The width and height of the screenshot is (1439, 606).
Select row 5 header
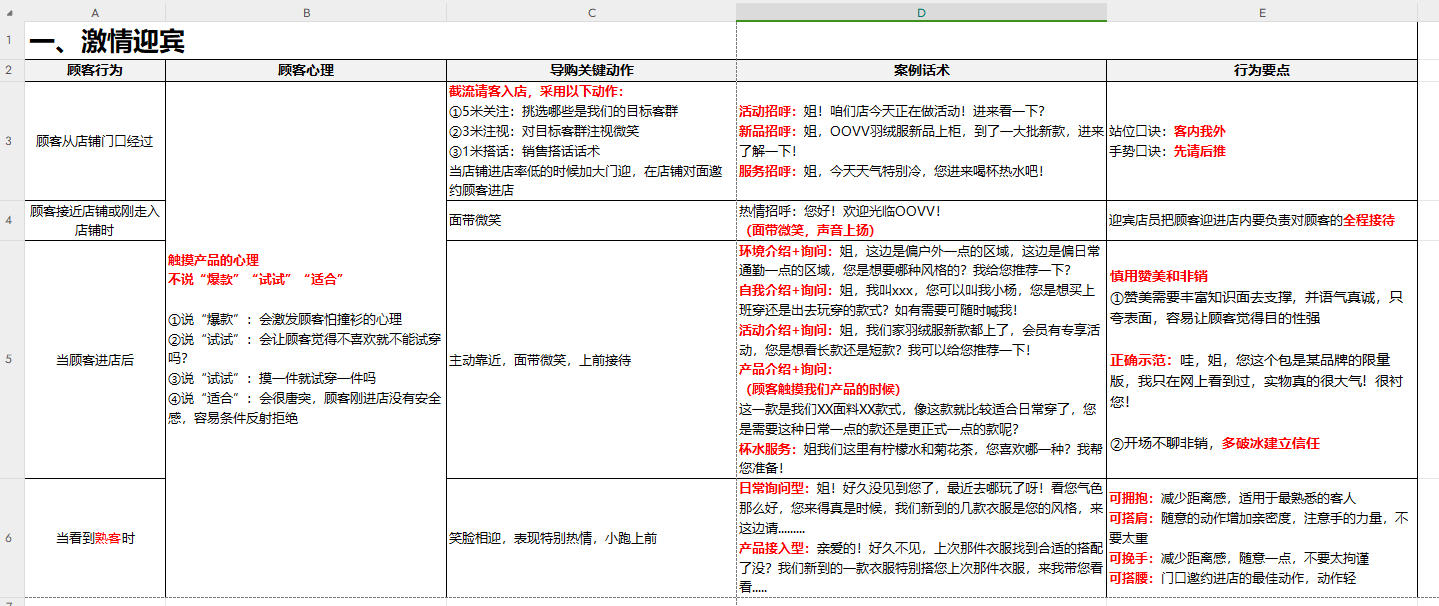(12, 359)
